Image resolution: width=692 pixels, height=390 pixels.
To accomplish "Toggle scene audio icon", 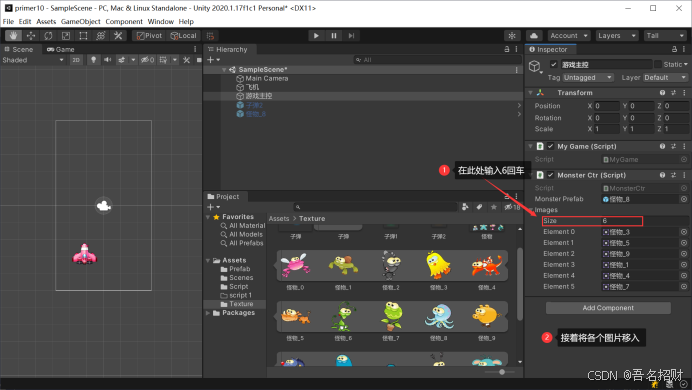I will [x=107, y=60].
